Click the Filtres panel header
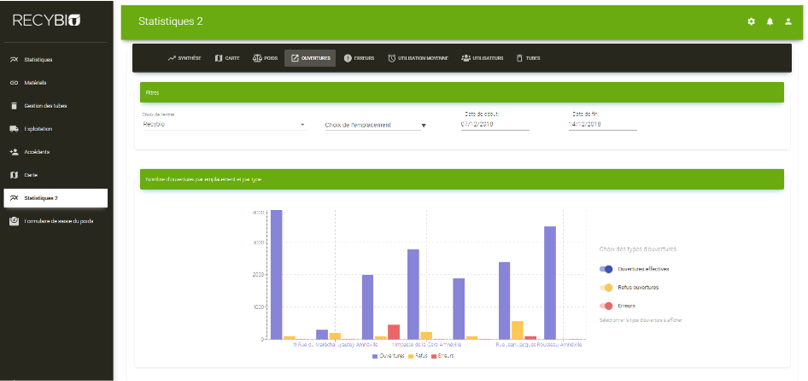The width and height of the screenshot is (808, 381). tap(462, 92)
